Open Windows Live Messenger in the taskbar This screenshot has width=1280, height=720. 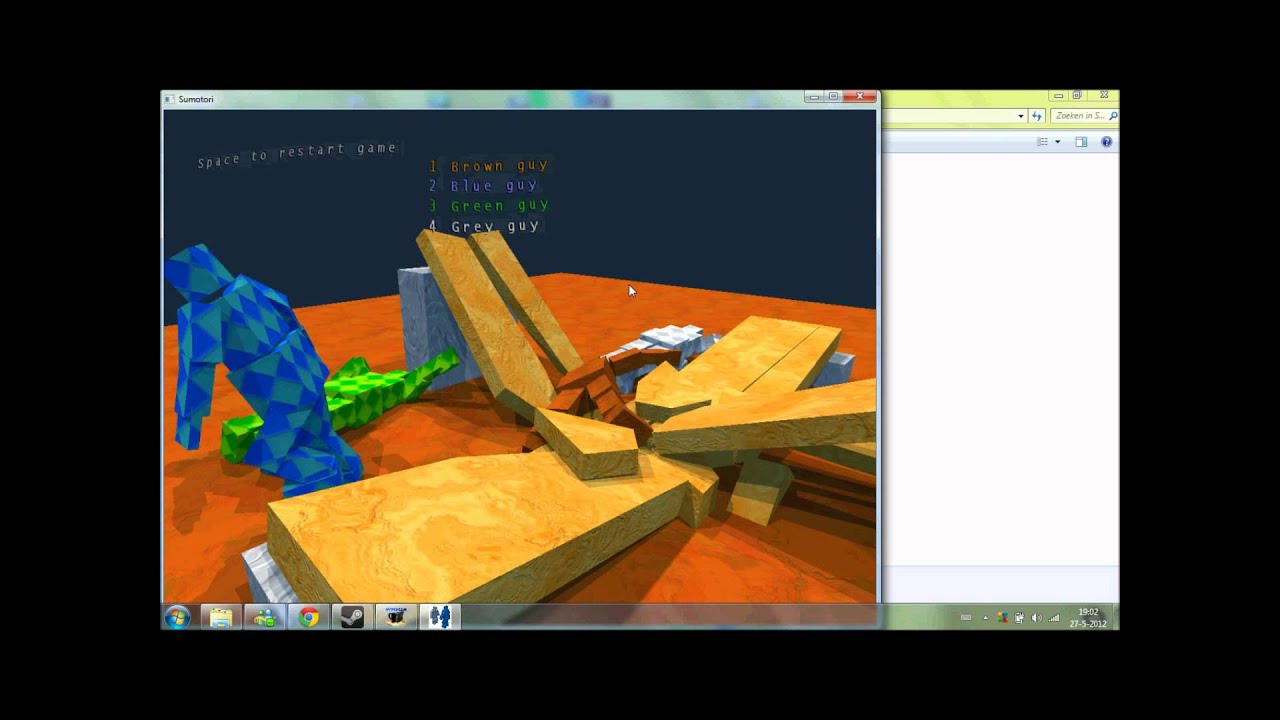(x=265, y=618)
